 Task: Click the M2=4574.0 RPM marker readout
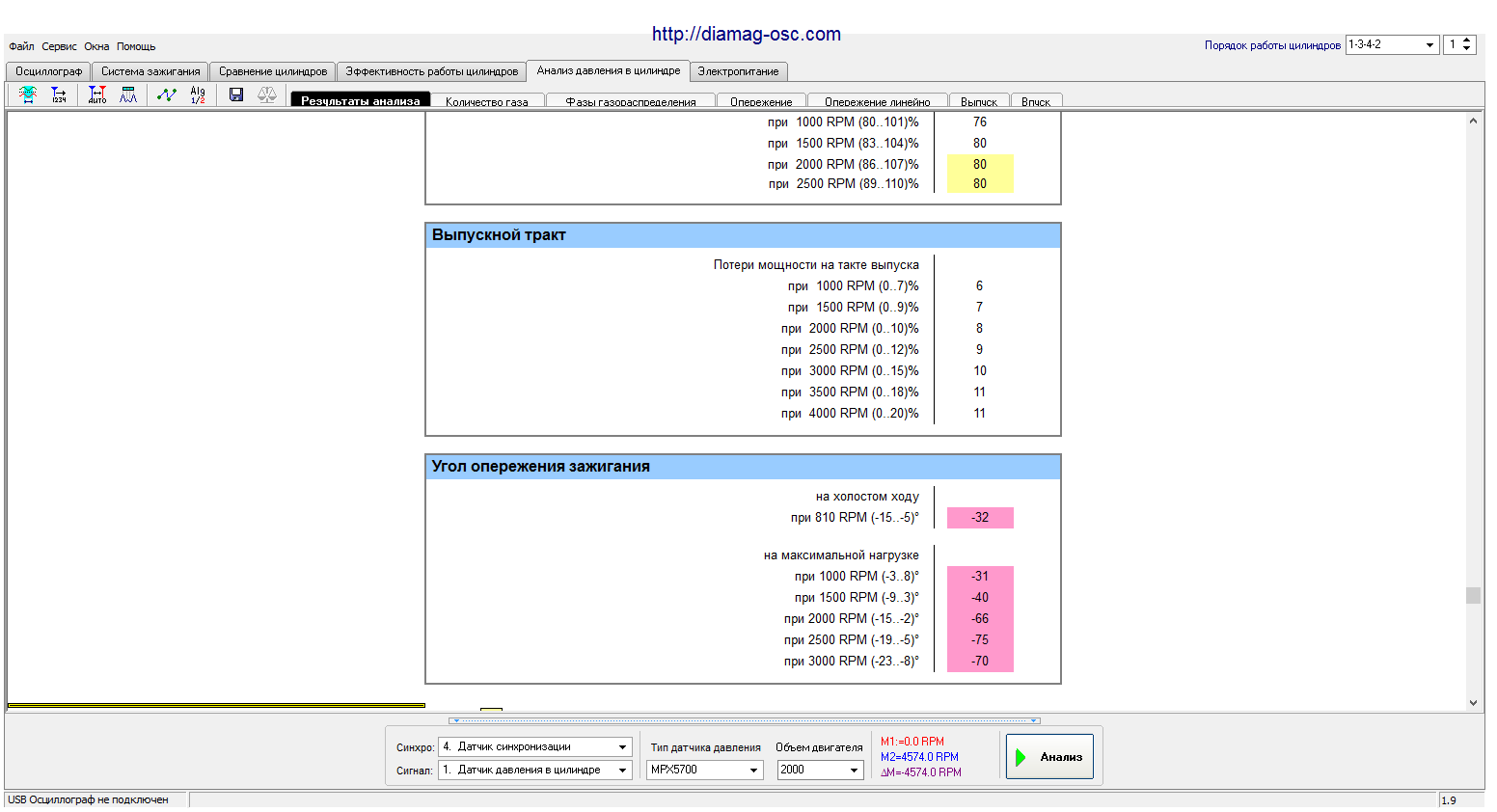(x=919, y=757)
